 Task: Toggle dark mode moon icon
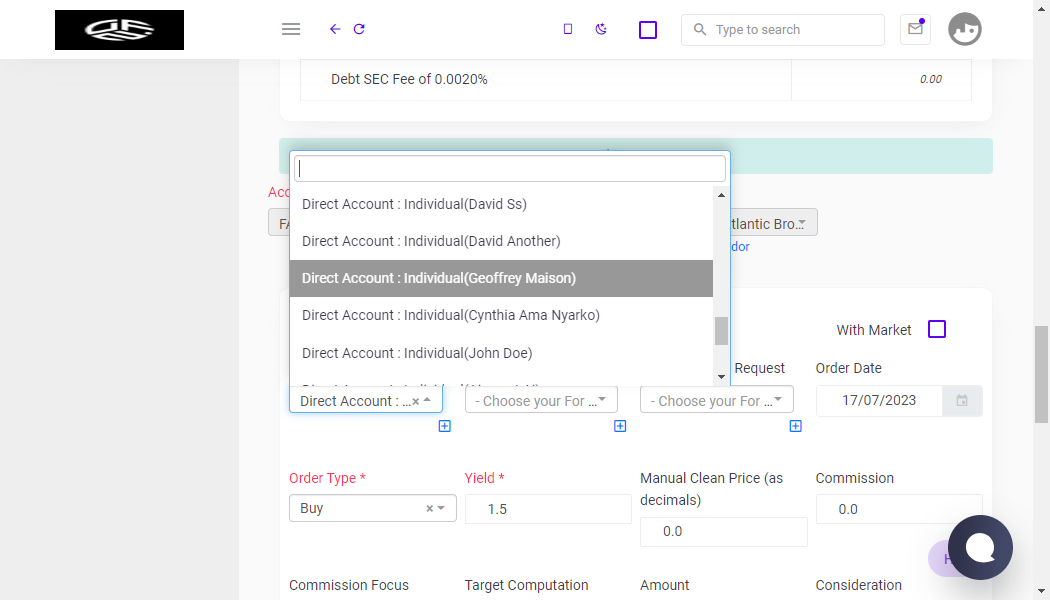click(x=601, y=29)
